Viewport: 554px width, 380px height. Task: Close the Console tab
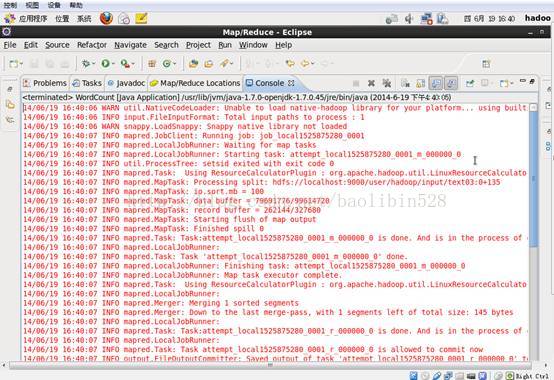[x=291, y=83]
